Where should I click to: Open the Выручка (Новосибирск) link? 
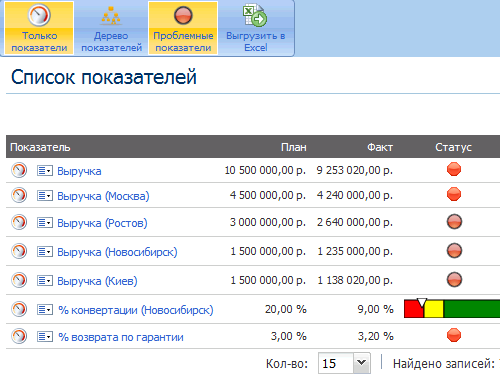pos(117,252)
